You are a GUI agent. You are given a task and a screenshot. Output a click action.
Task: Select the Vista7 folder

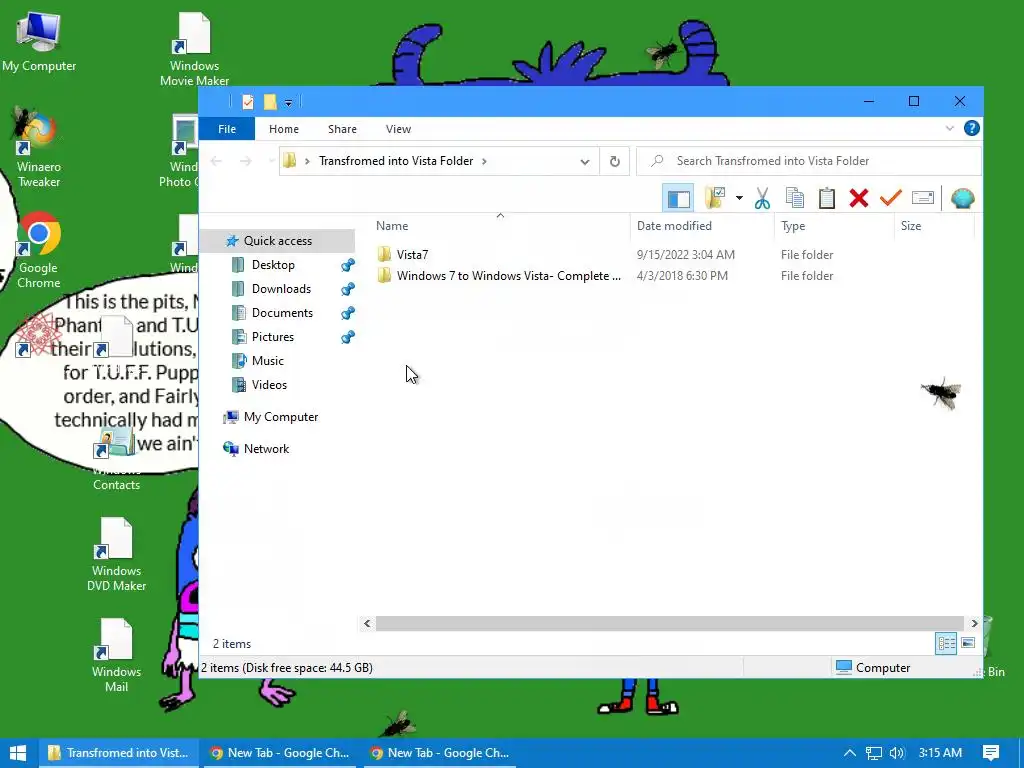(412, 255)
